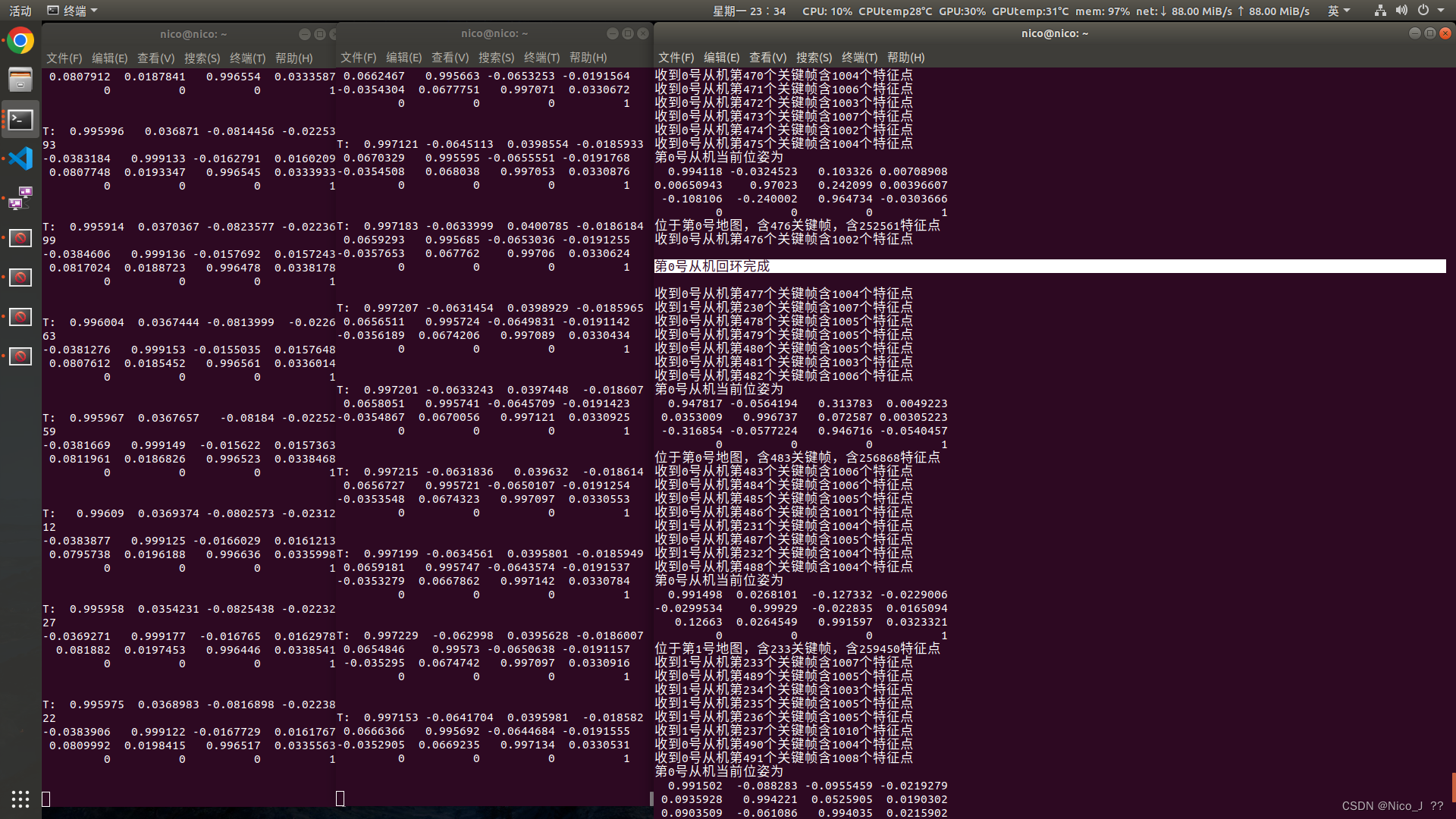
Task: Maximize the right terminal window
Action: pyautogui.click(x=1430, y=33)
